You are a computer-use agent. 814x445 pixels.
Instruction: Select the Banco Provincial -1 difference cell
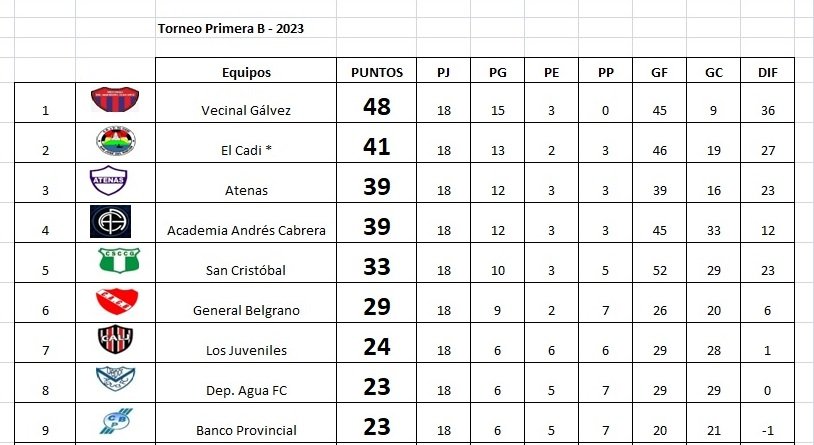pos(768,430)
